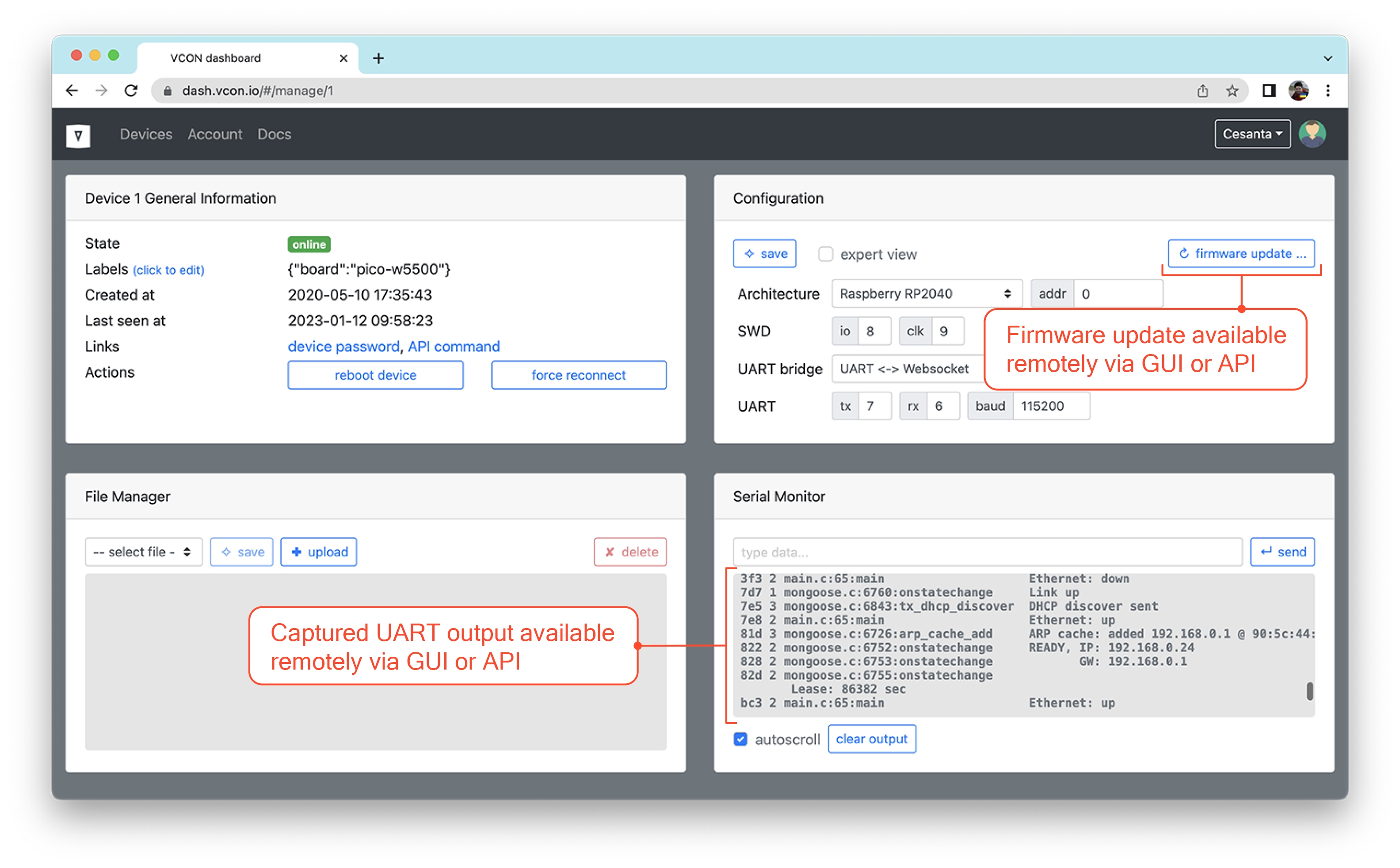
Task: Open a new browser tab with plus icon
Action: [378, 58]
